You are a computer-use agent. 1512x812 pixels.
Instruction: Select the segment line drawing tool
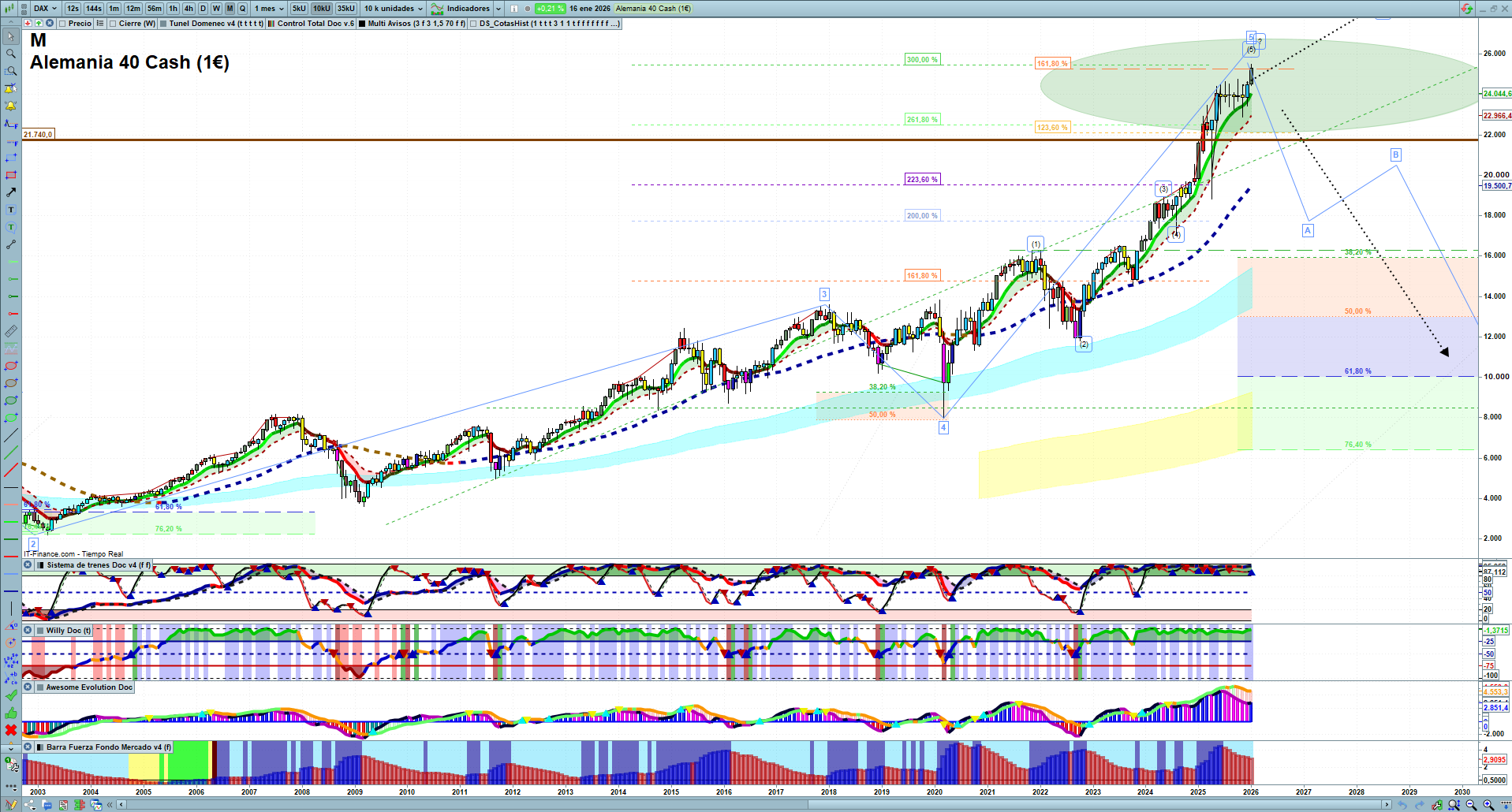click(11, 244)
